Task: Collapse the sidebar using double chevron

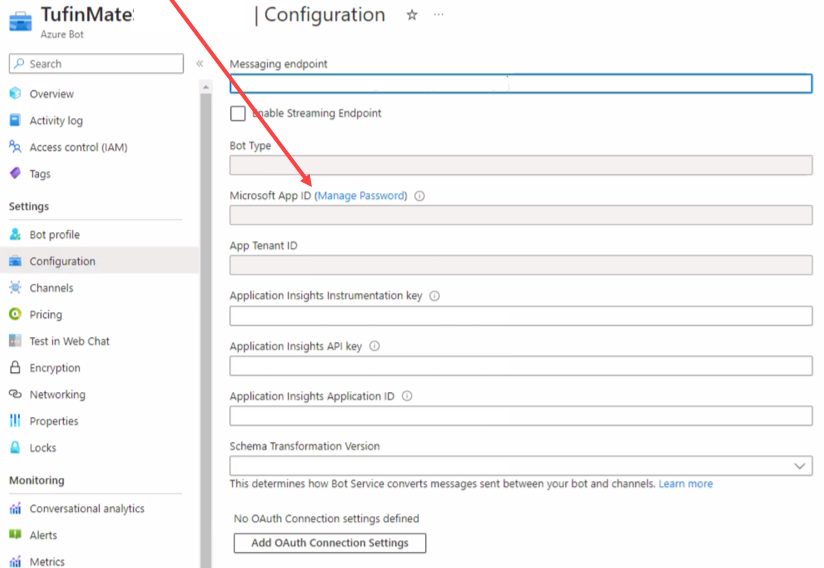Action: pos(200,64)
